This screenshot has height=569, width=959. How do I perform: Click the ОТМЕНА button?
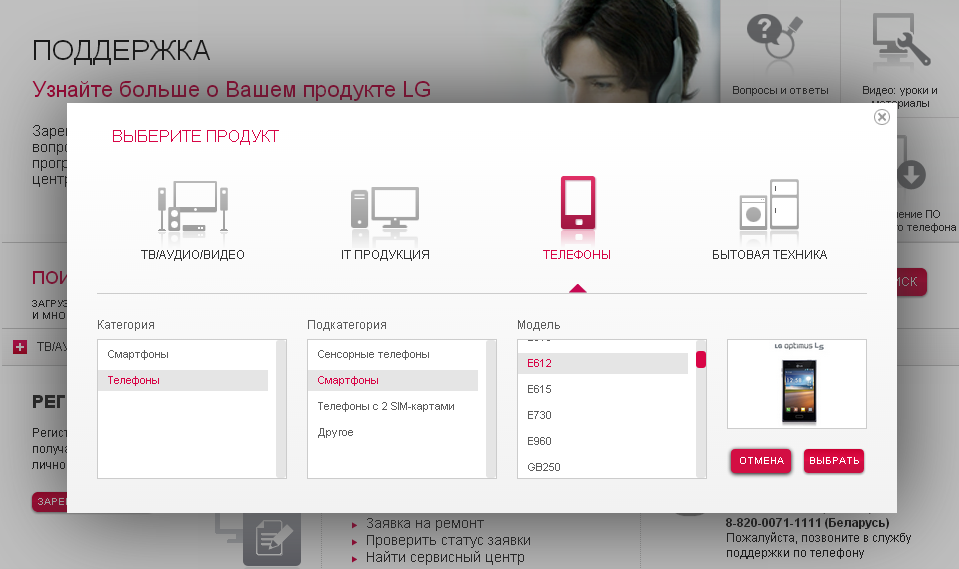[761, 461]
